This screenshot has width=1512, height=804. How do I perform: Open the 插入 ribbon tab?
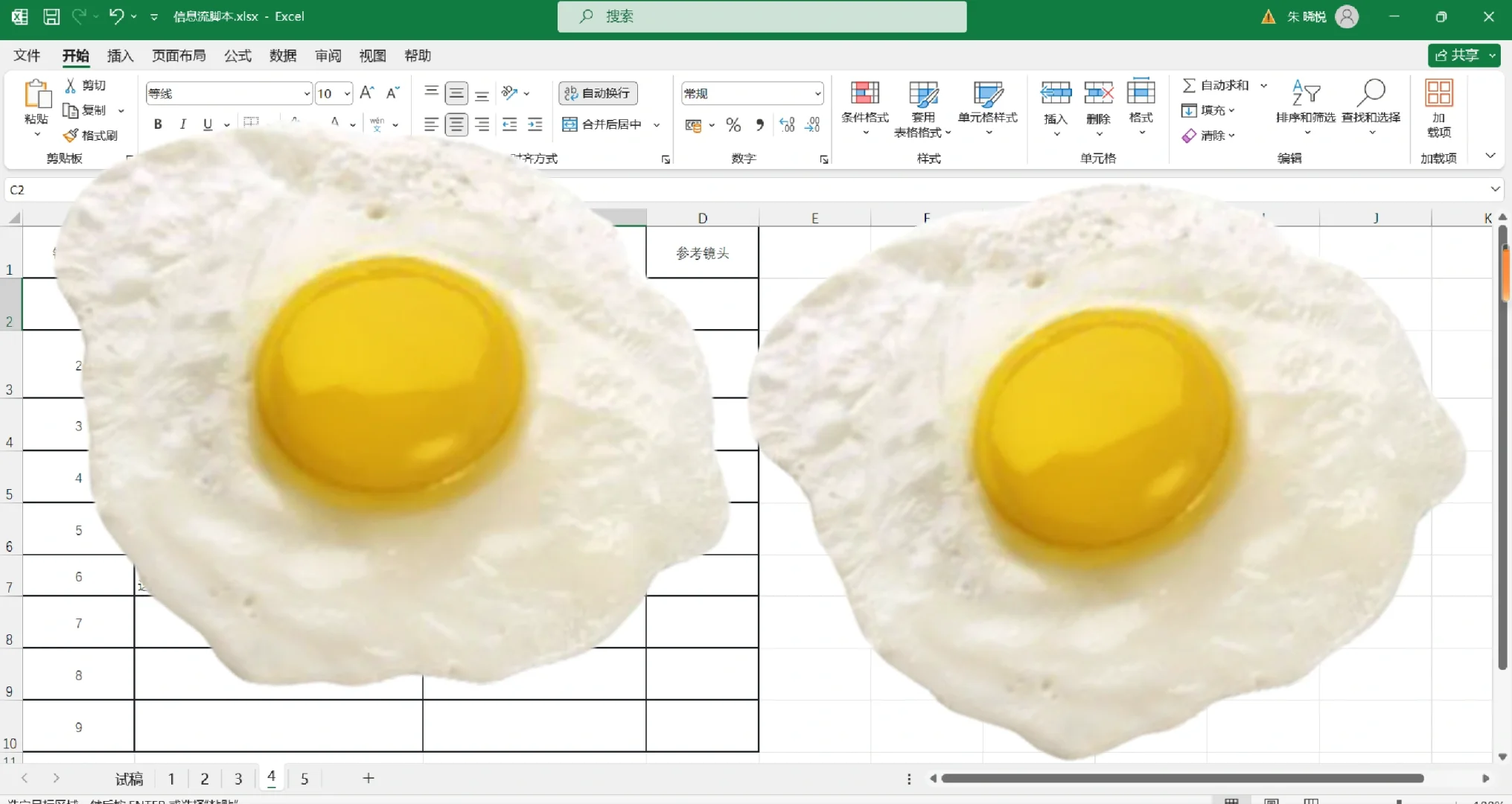click(120, 56)
